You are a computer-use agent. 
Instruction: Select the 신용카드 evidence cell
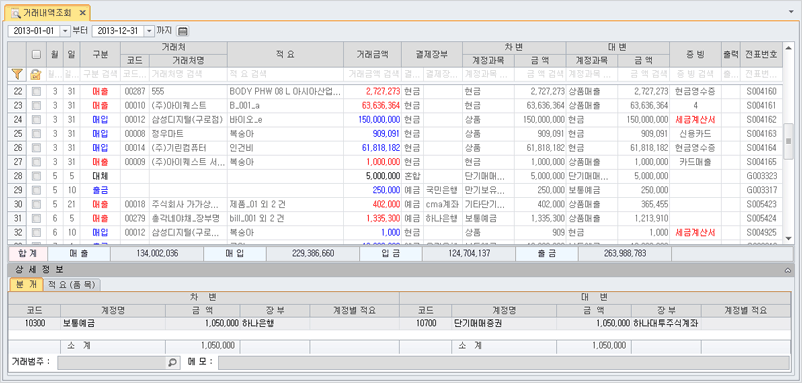pos(695,134)
